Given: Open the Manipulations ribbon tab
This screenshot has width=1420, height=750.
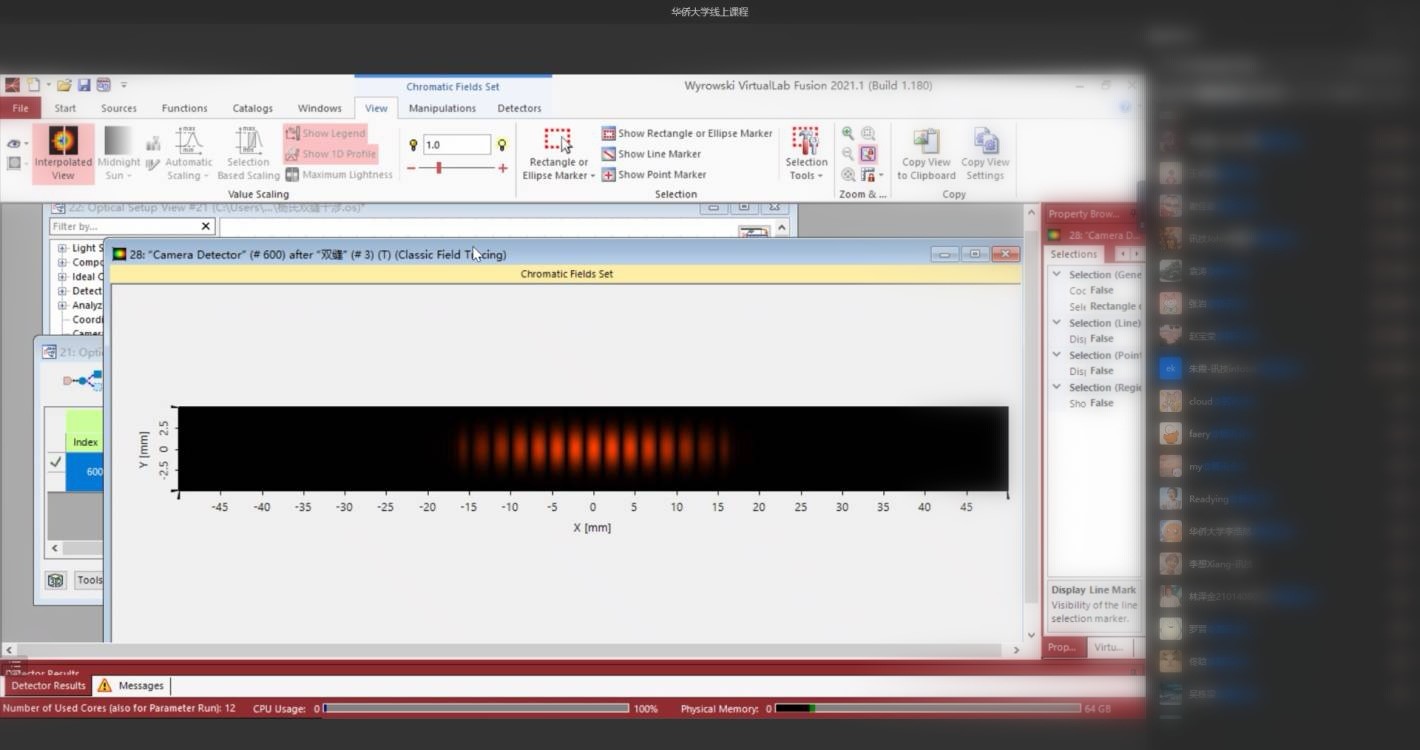Looking at the screenshot, I should tap(442, 108).
